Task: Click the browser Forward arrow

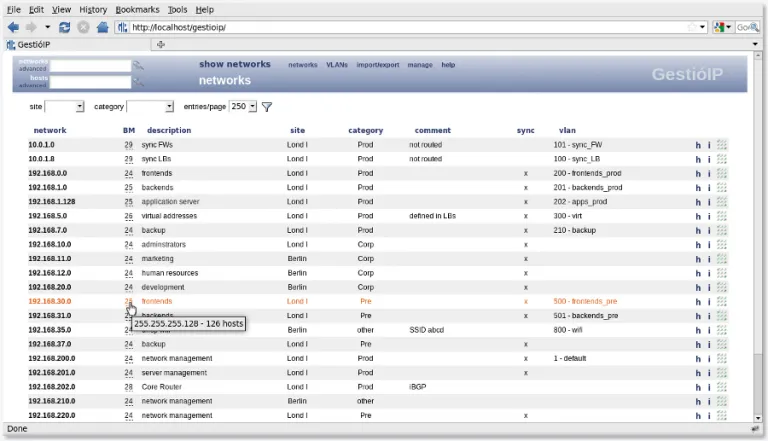Action: pyautogui.click(x=31, y=27)
